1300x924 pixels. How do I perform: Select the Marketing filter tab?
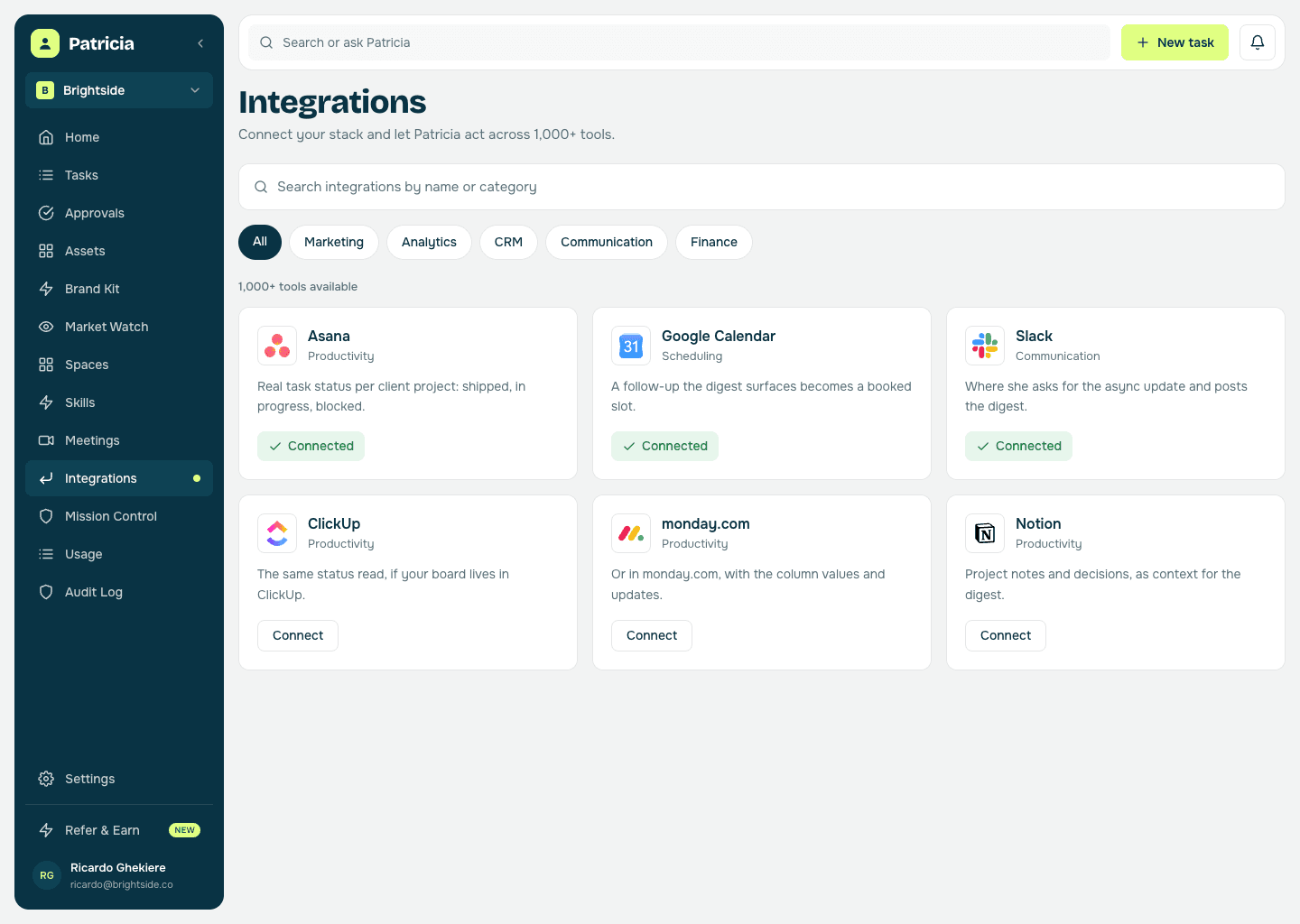coord(334,242)
